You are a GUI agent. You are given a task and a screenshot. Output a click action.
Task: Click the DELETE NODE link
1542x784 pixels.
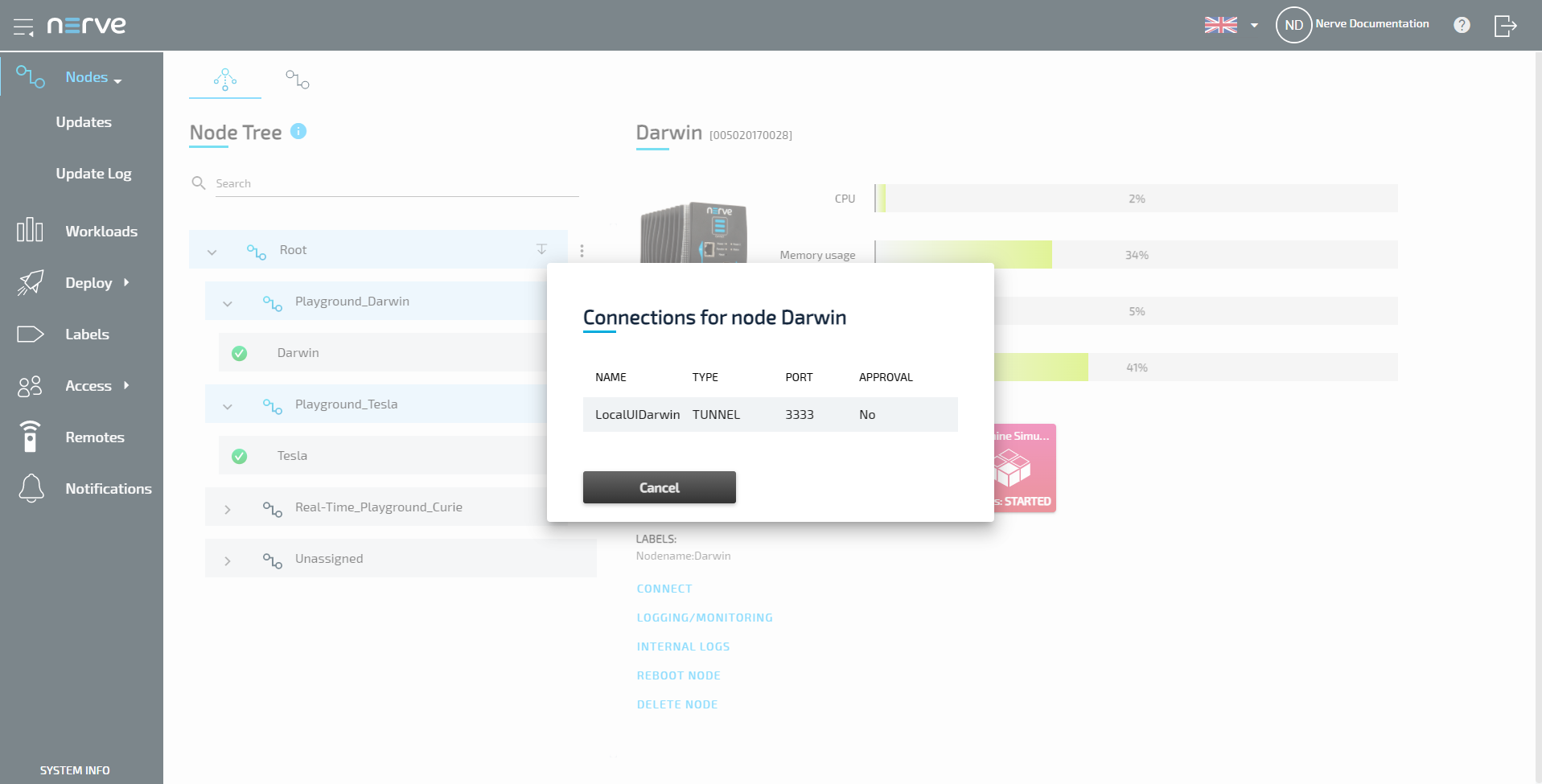click(677, 704)
